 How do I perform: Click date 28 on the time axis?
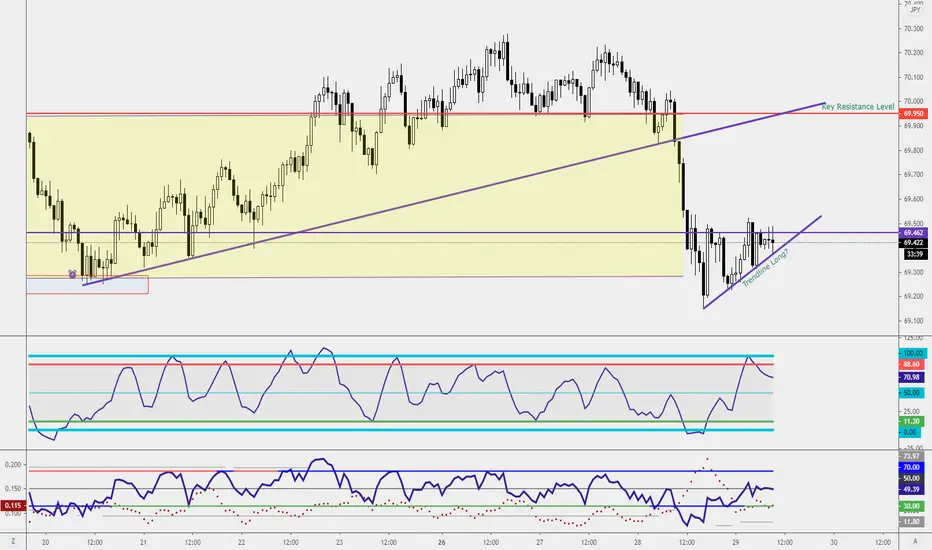[x=637, y=542]
